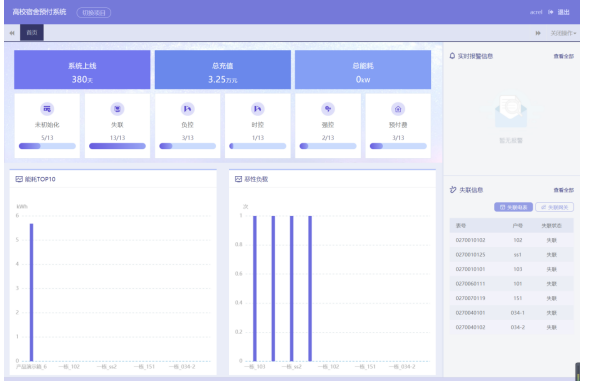The image size is (590, 384).
Task: Select the 失联电表 tab button
Action: (513, 207)
